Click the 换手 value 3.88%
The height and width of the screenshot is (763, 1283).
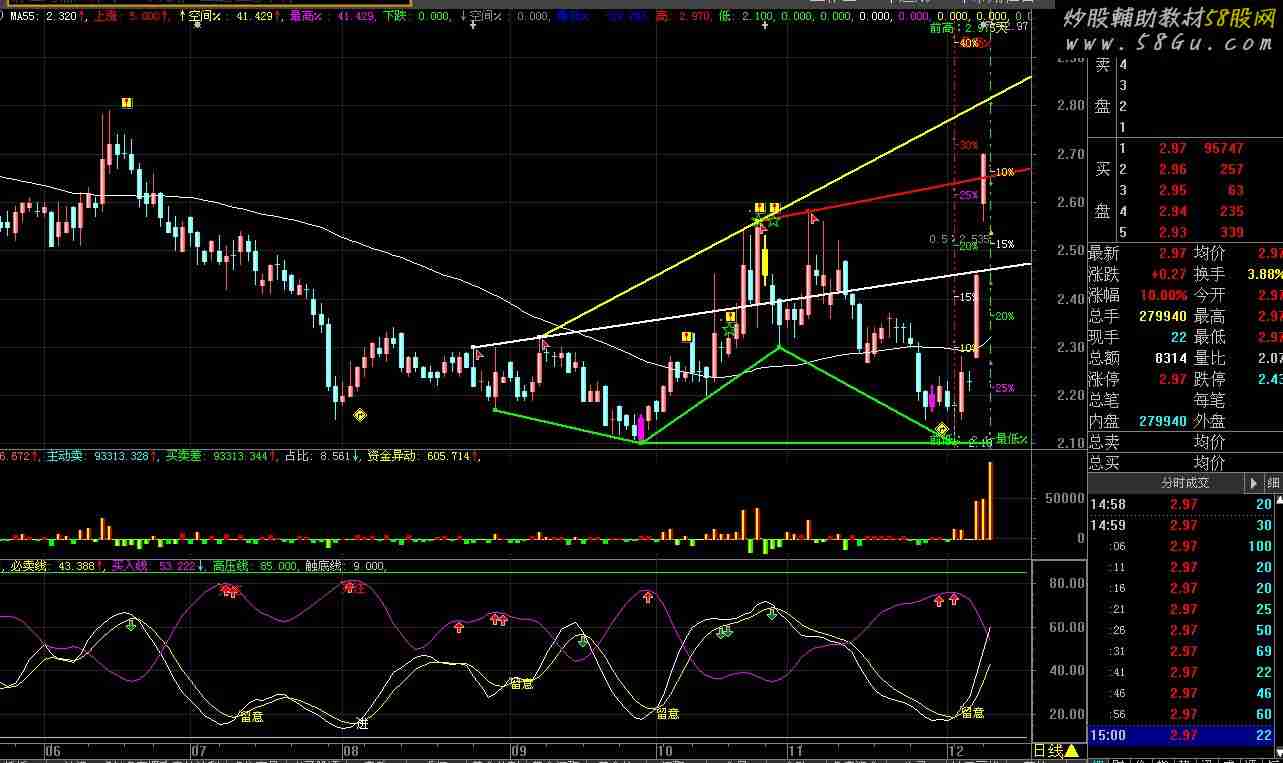(x=1265, y=274)
